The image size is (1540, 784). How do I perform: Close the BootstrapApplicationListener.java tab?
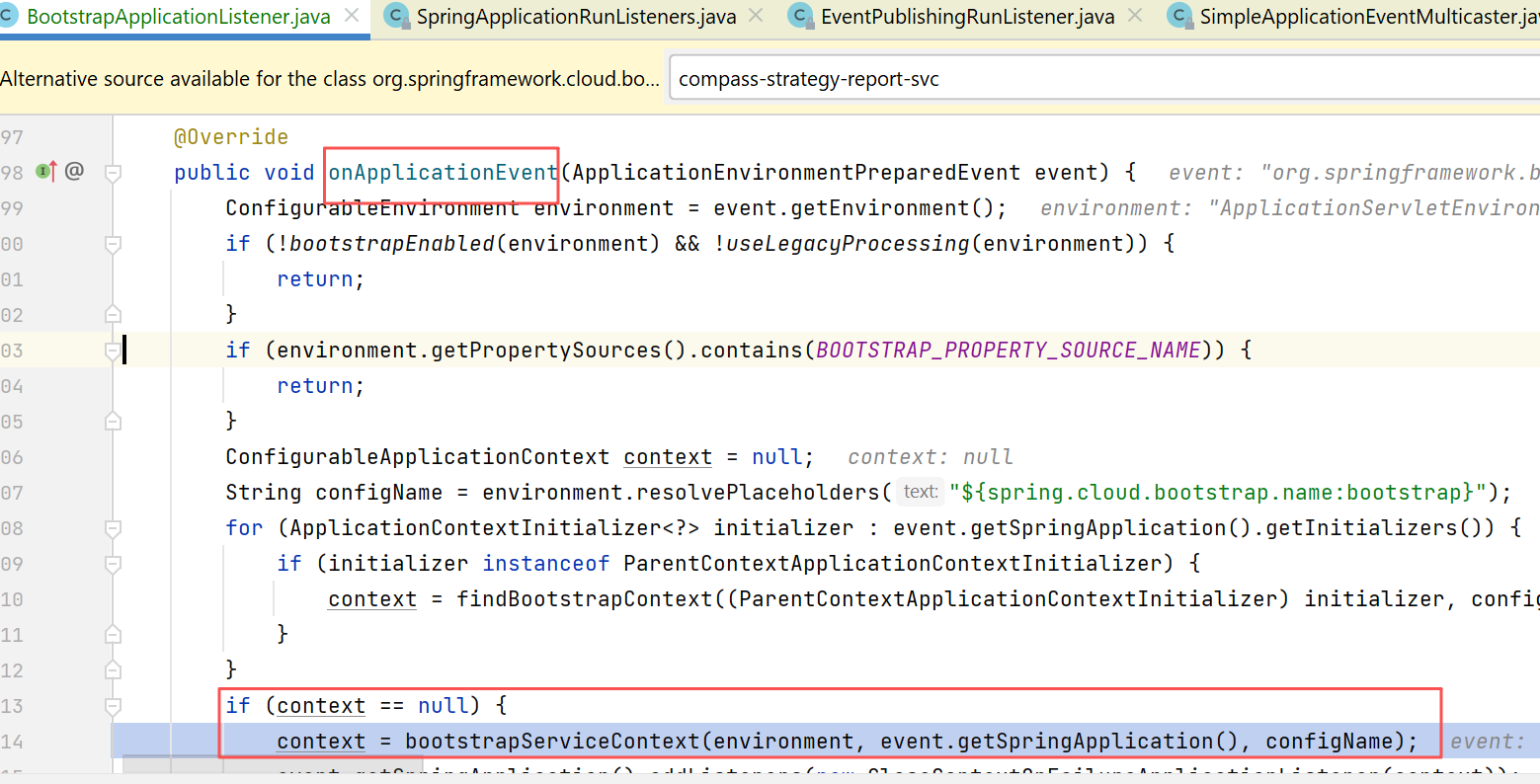[x=352, y=16]
